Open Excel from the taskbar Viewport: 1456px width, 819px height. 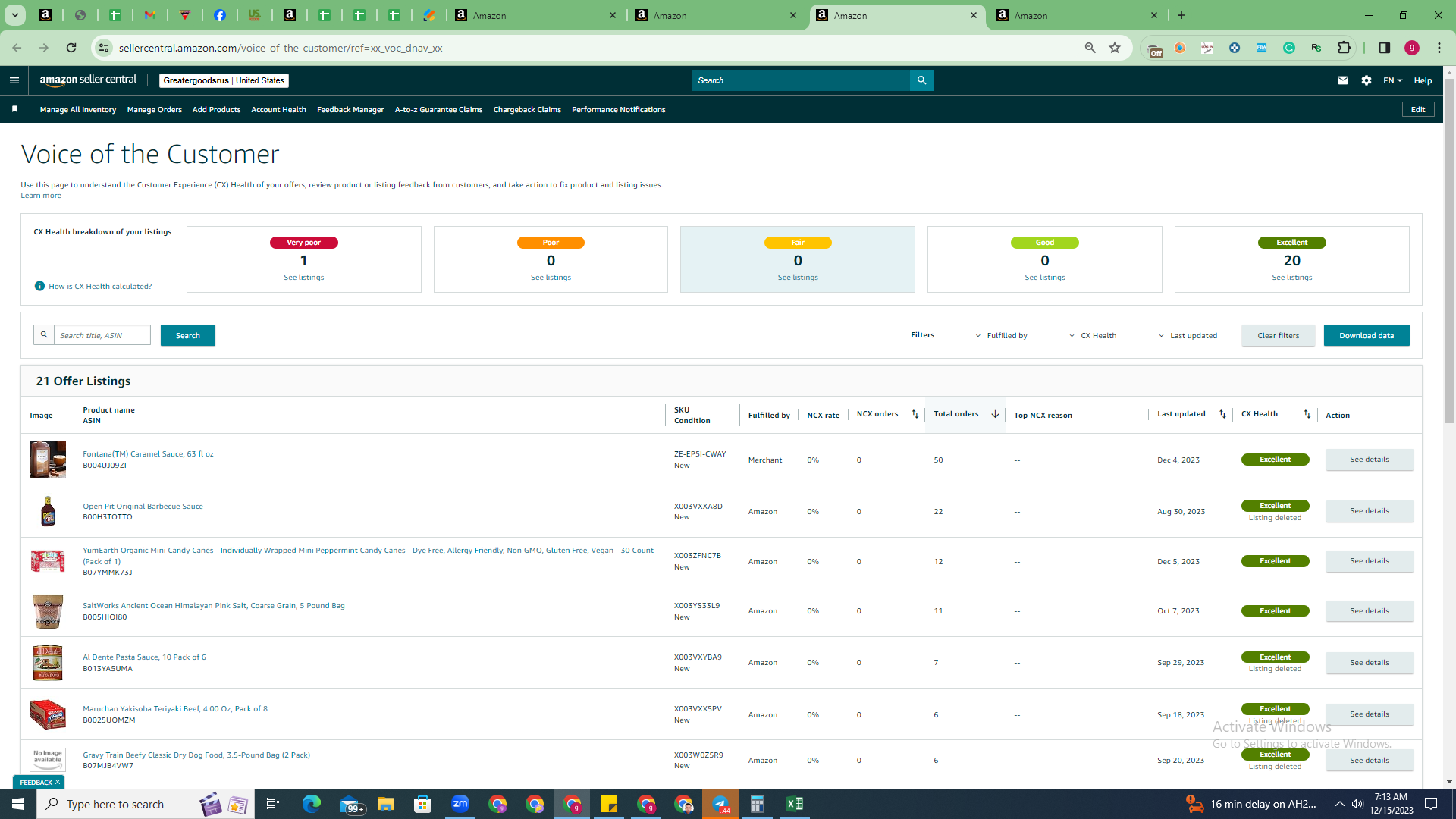tap(795, 804)
